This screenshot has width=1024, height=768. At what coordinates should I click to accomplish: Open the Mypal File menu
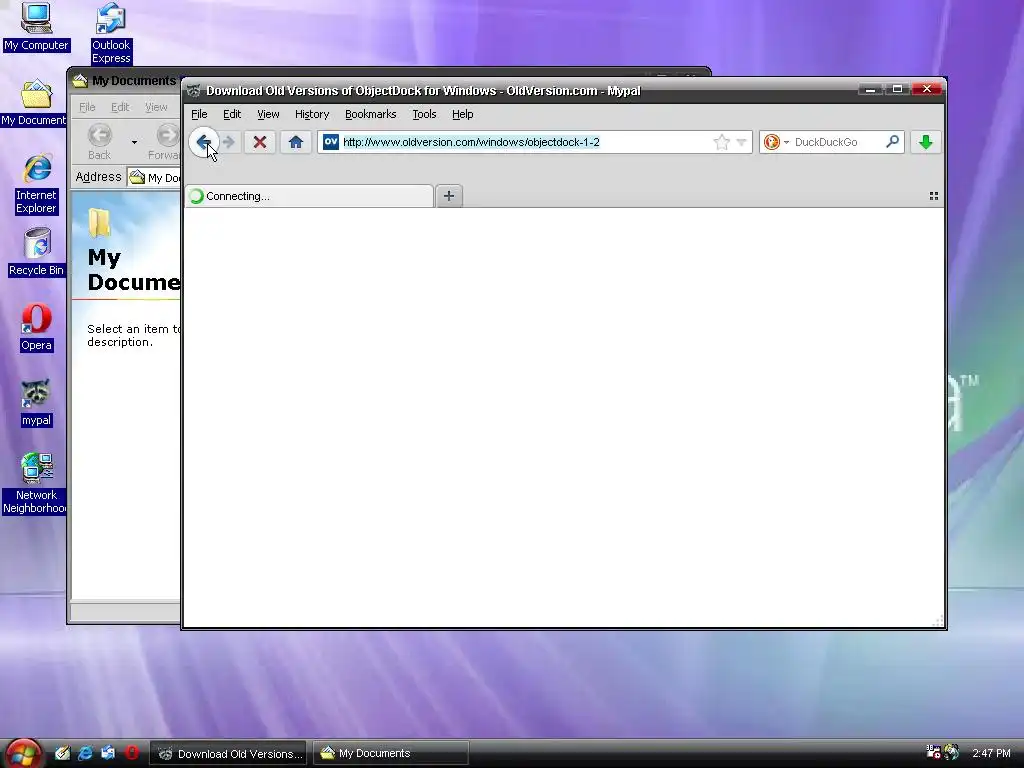pyautogui.click(x=199, y=114)
